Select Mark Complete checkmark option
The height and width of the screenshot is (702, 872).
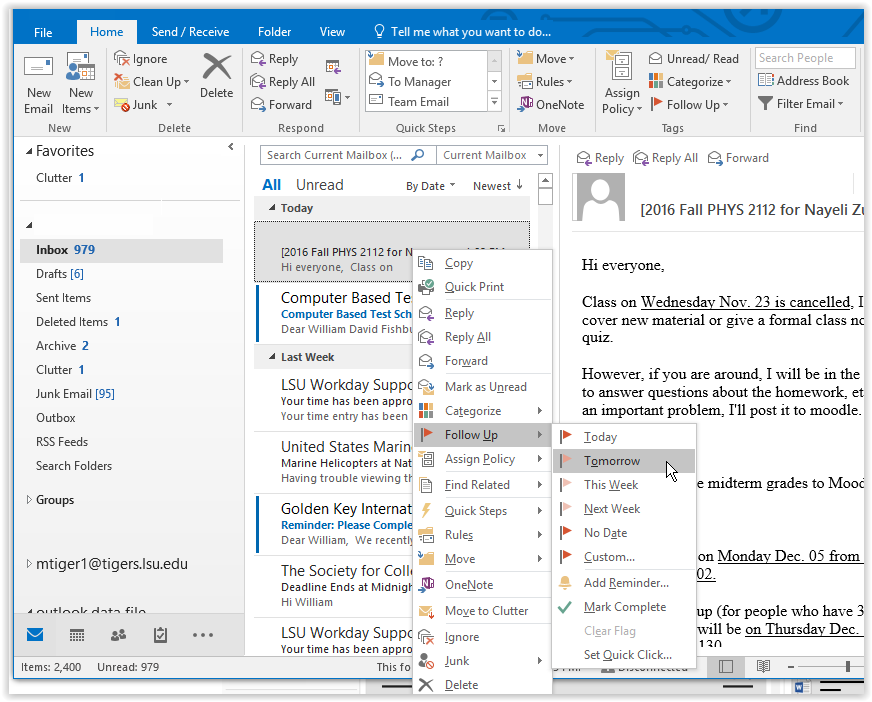[624, 607]
